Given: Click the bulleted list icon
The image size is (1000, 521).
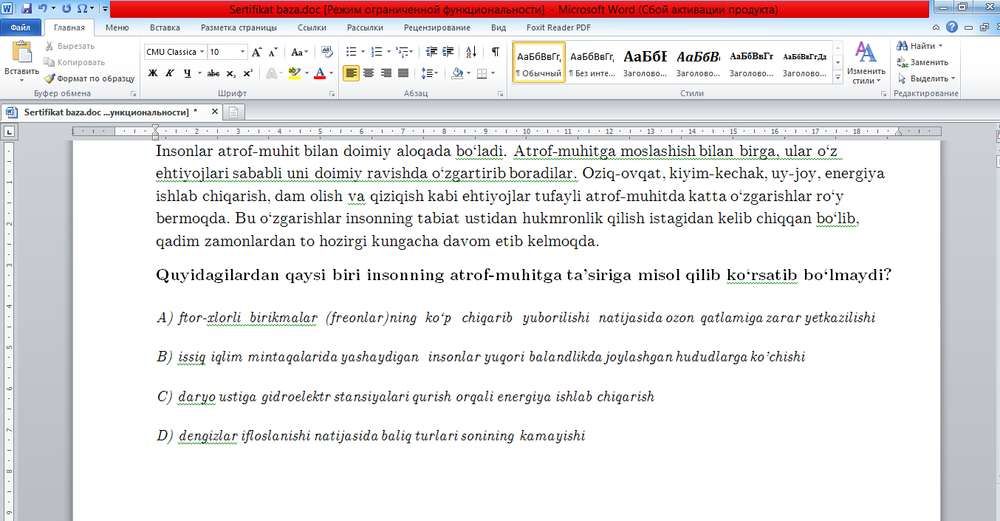Looking at the screenshot, I should (x=351, y=52).
